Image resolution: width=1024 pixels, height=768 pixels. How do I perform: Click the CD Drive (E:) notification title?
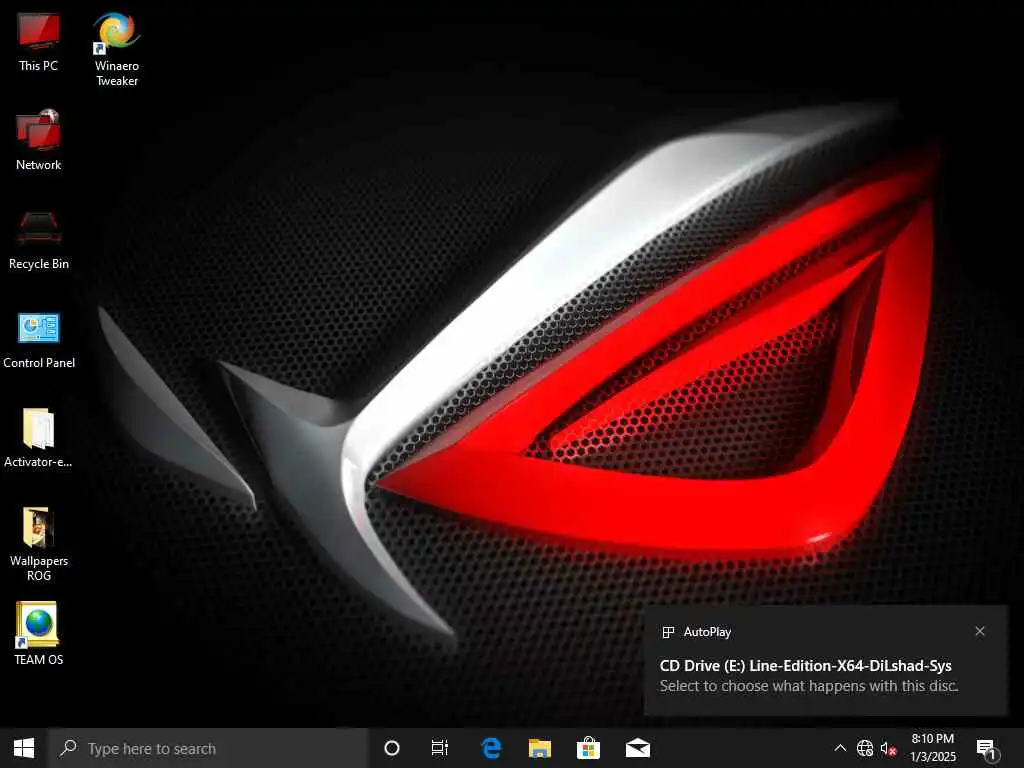pyautogui.click(x=805, y=665)
